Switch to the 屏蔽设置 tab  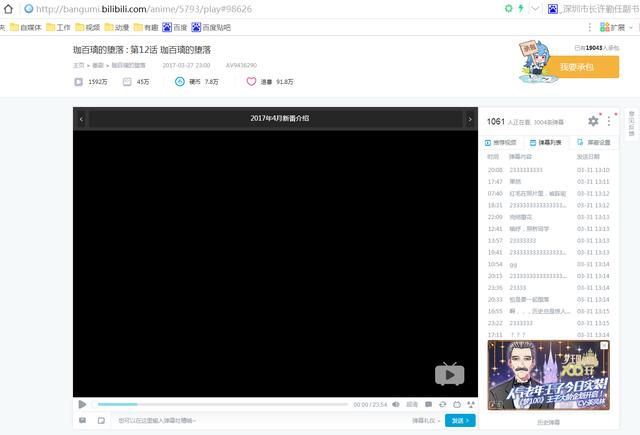click(x=594, y=142)
